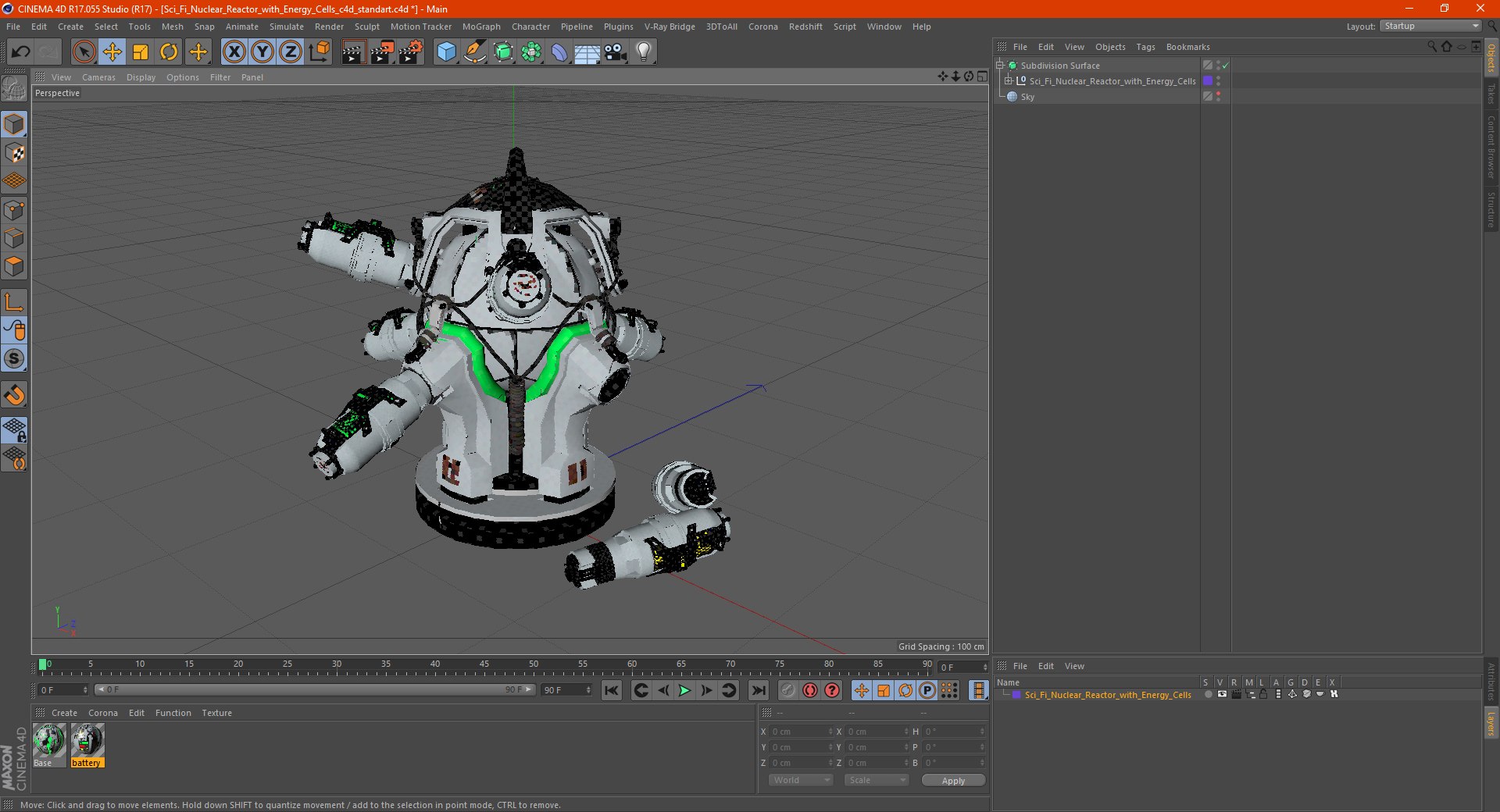
Task: Select the Rotate tool
Action: click(x=169, y=52)
